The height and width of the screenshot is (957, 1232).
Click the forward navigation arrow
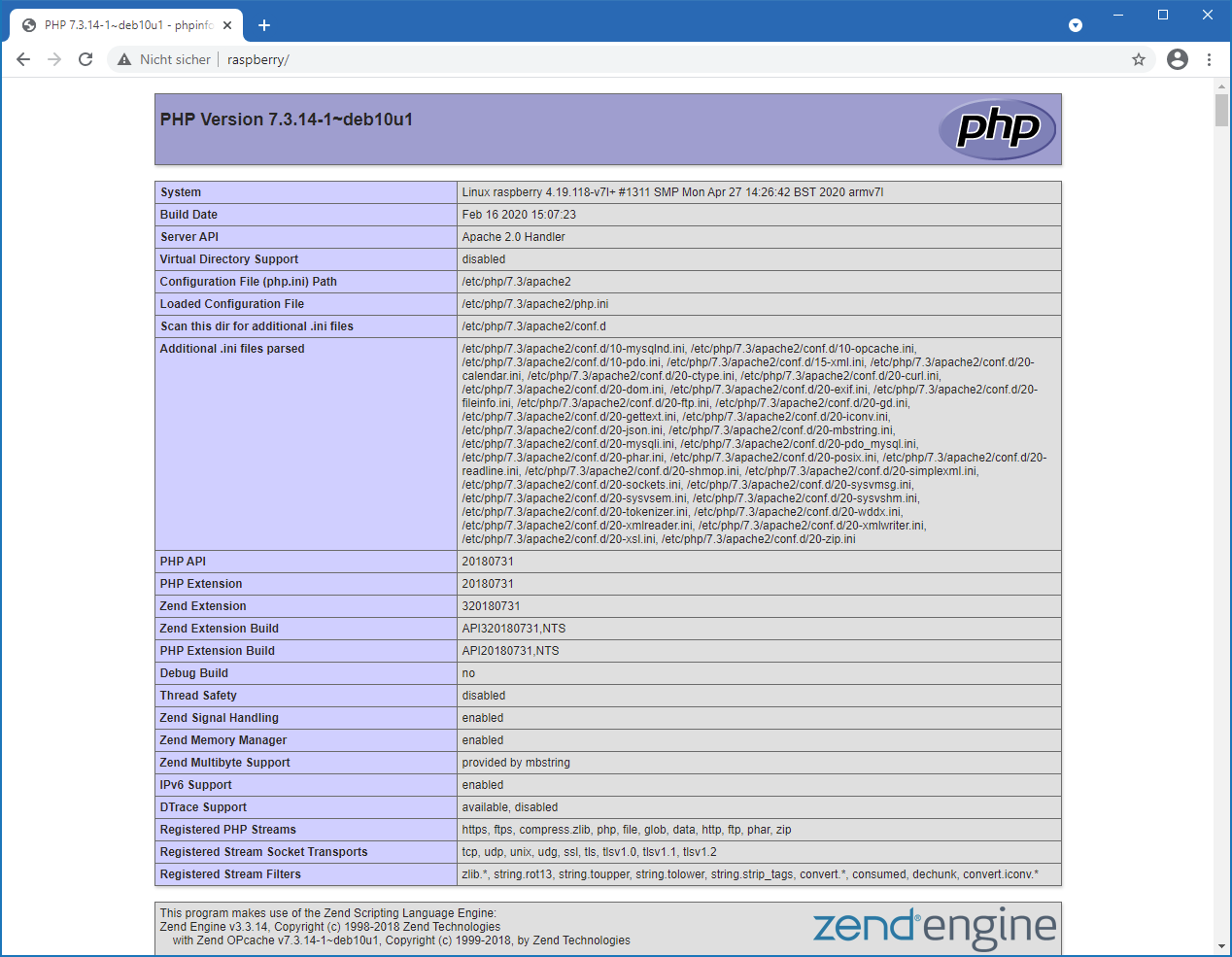(54, 59)
